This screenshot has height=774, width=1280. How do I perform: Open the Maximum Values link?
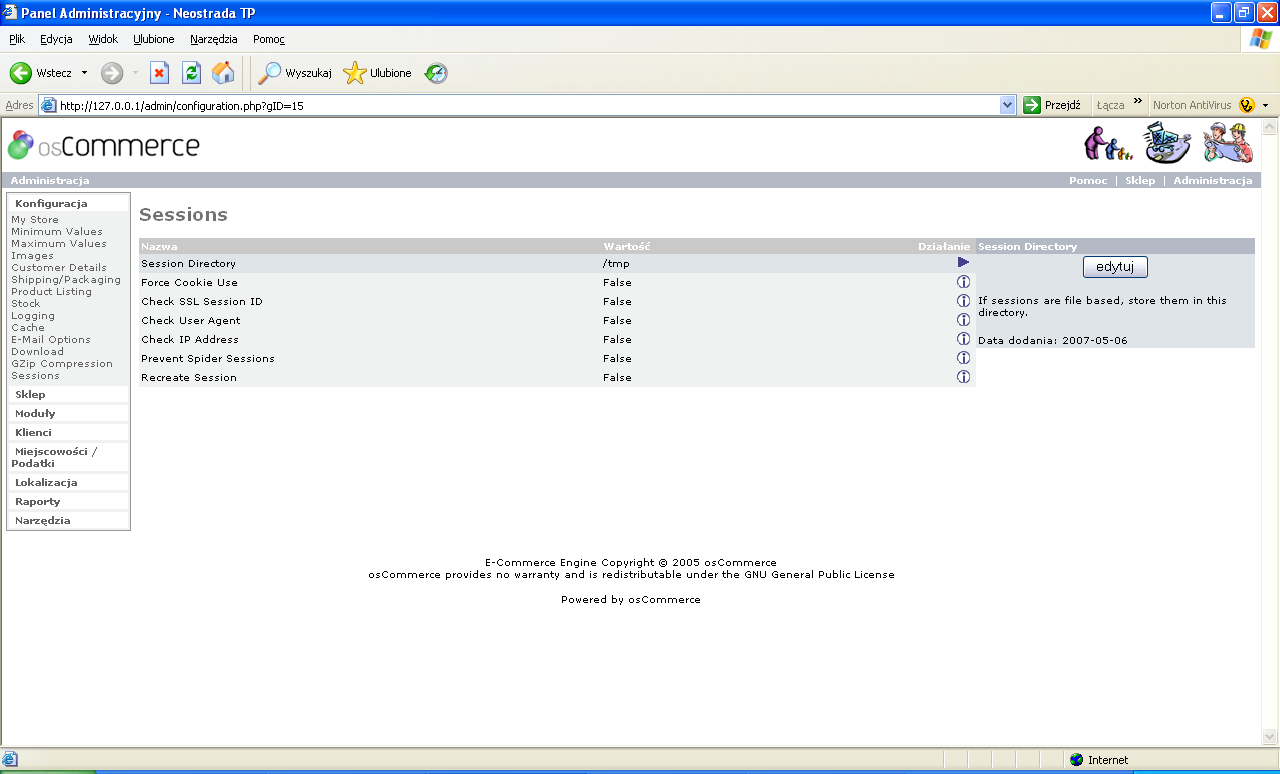(x=59, y=244)
